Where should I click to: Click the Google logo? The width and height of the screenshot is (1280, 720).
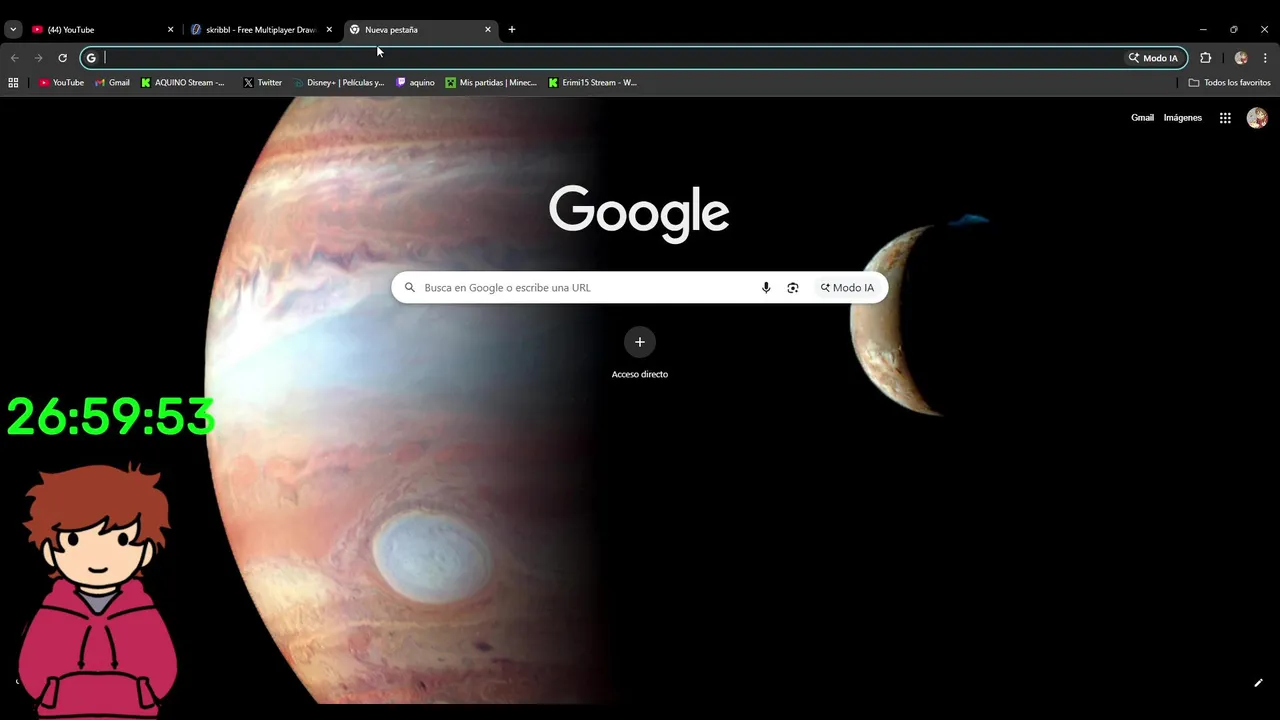pyautogui.click(x=639, y=213)
